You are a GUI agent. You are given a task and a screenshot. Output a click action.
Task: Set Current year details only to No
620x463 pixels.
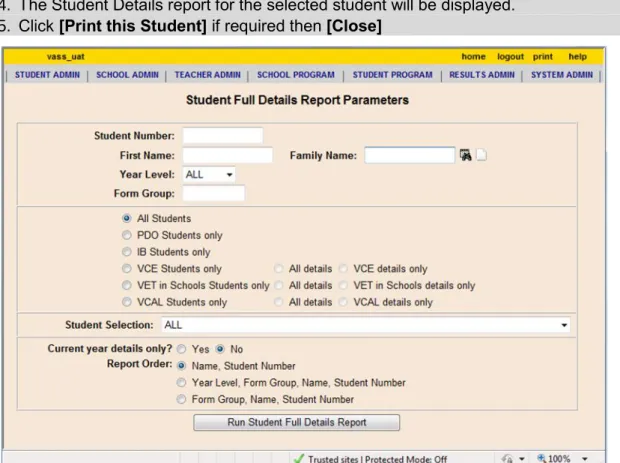(x=220, y=349)
